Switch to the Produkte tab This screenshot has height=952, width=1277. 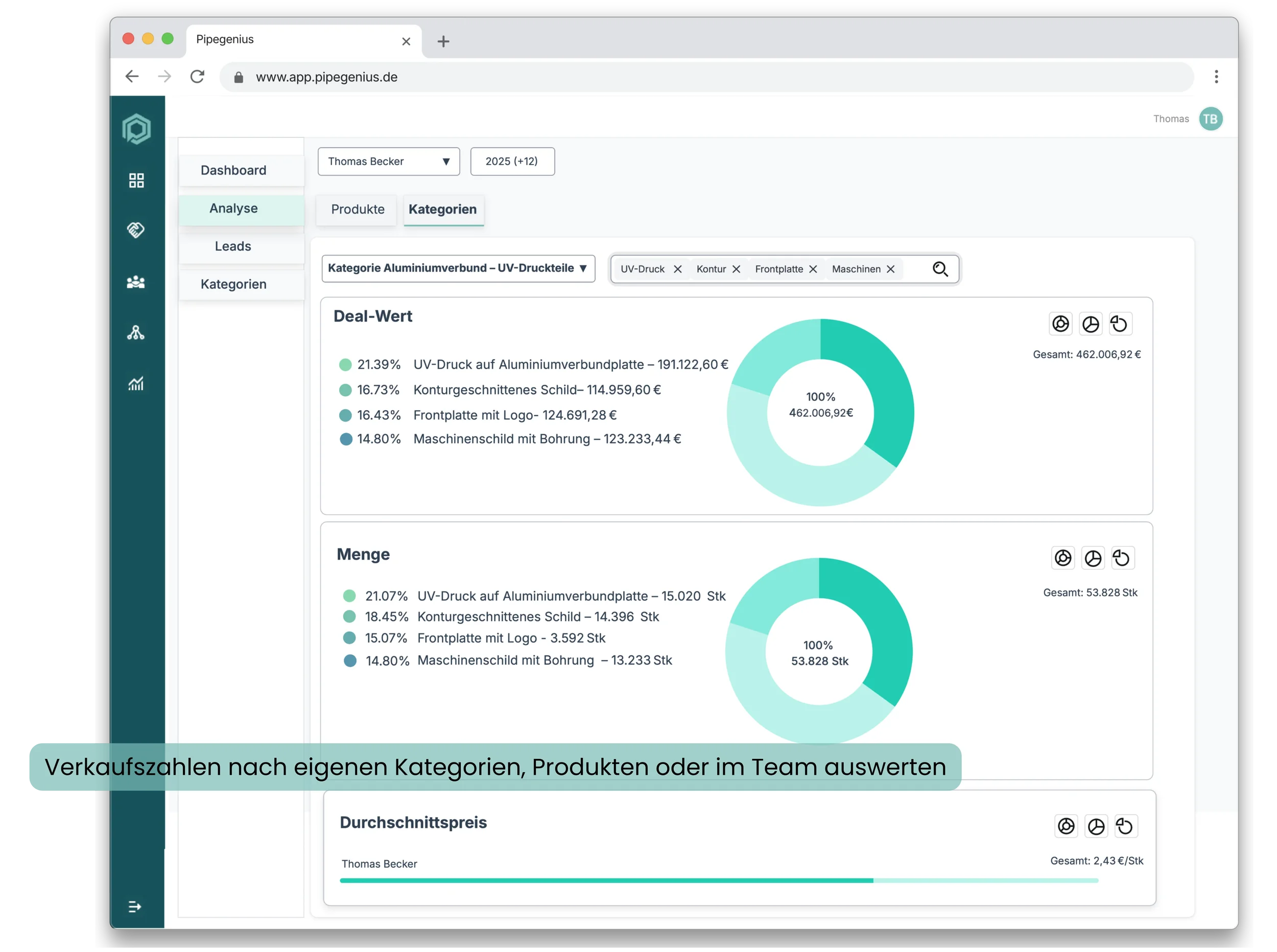coord(357,209)
